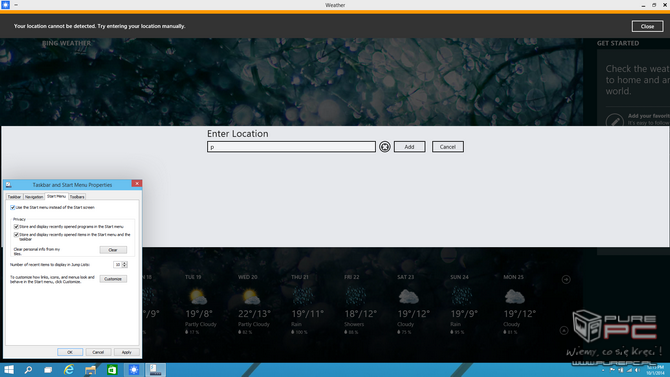Toggle Use the Start menu instead of Start screen
The image size is (670, 377).
(13, 207)
